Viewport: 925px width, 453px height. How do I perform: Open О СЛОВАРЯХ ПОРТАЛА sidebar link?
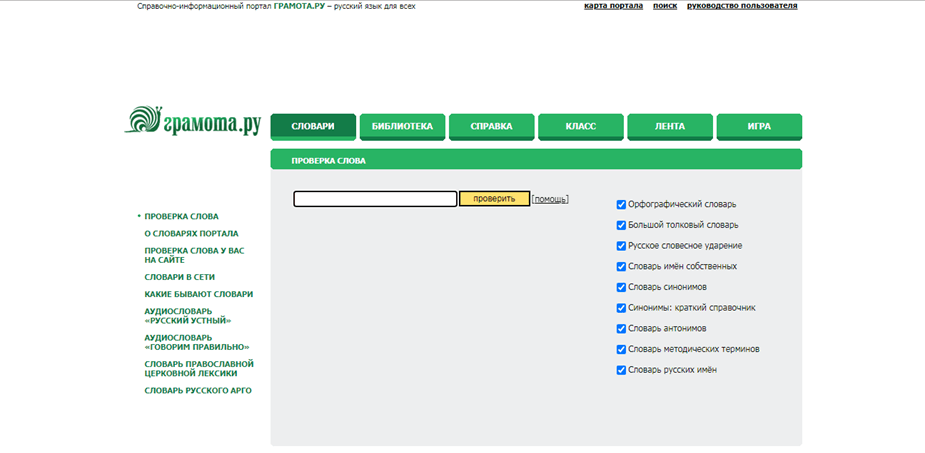coord(191,234)
